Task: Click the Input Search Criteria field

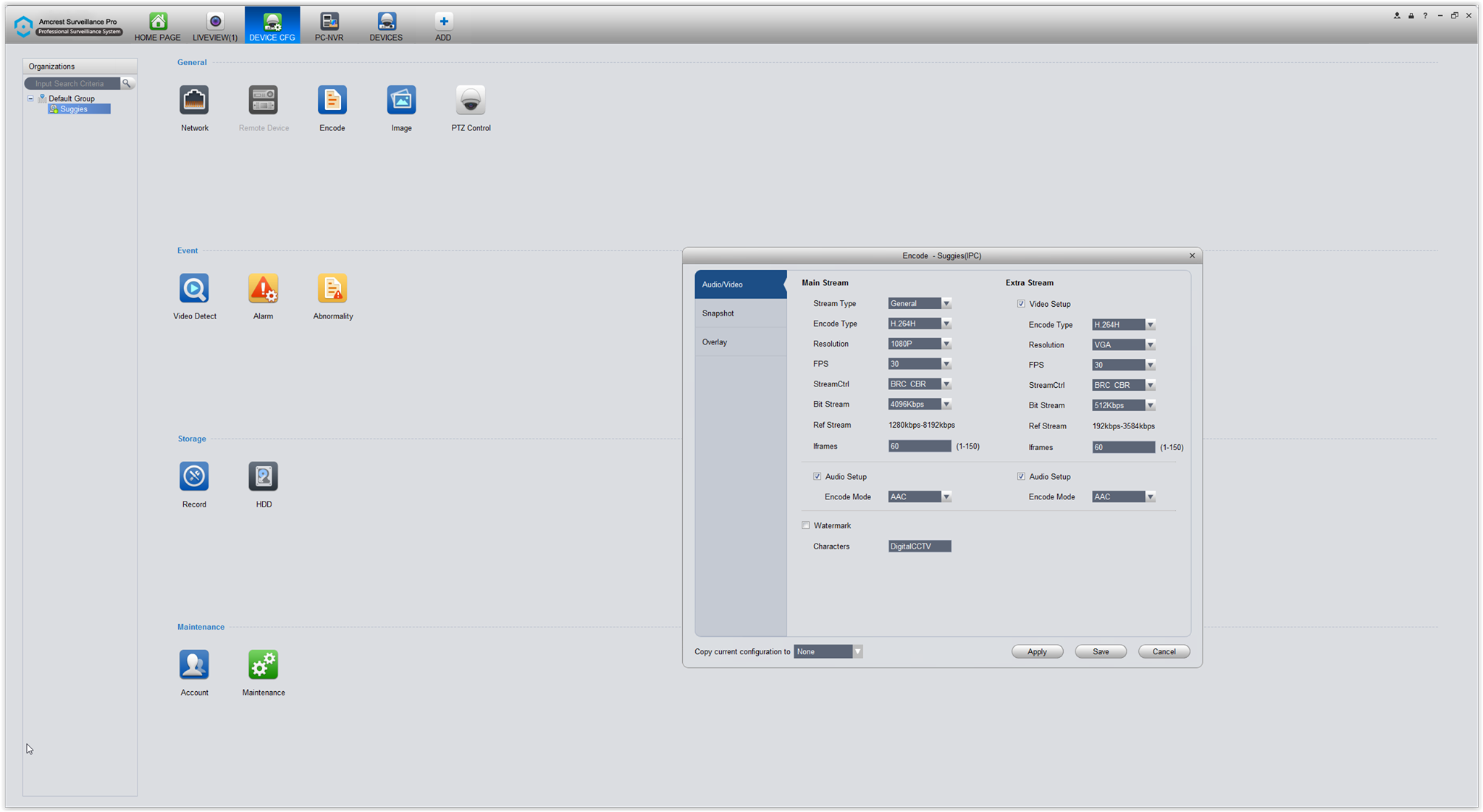Action: click(73, 83)
